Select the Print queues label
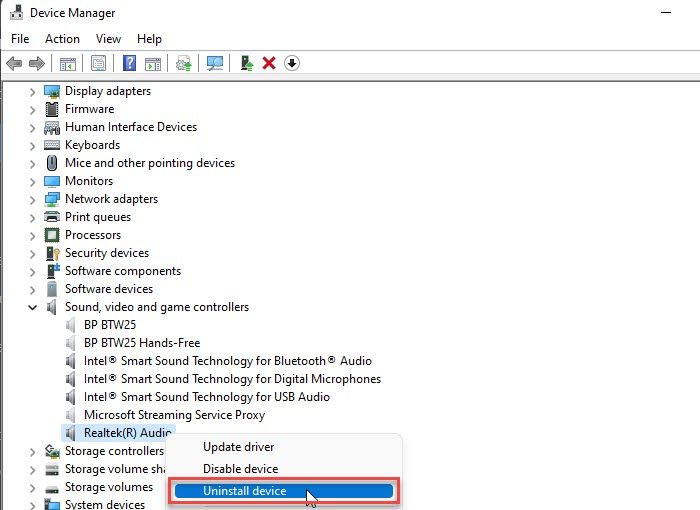Screen dimensions: 700x510 tap(98, 217)
